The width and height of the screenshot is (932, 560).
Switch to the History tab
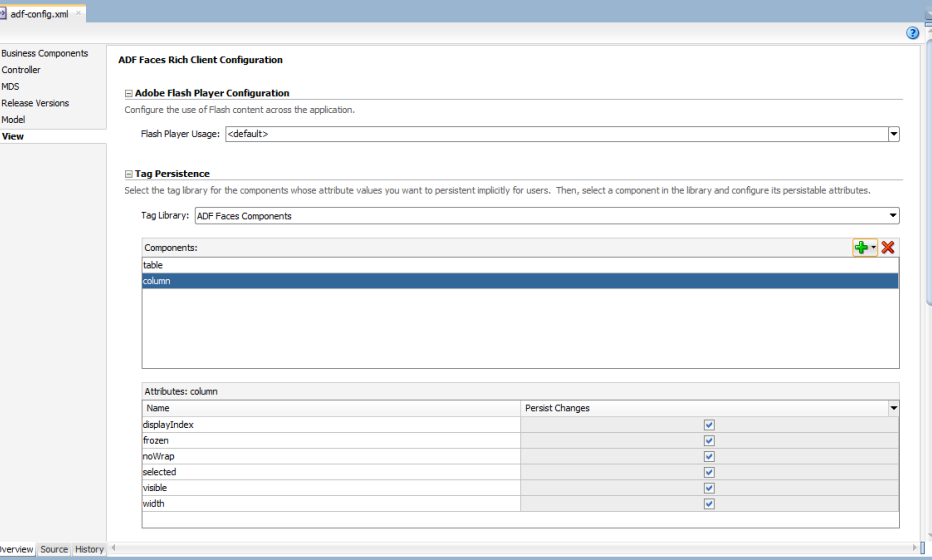click(x=89, y=549)
